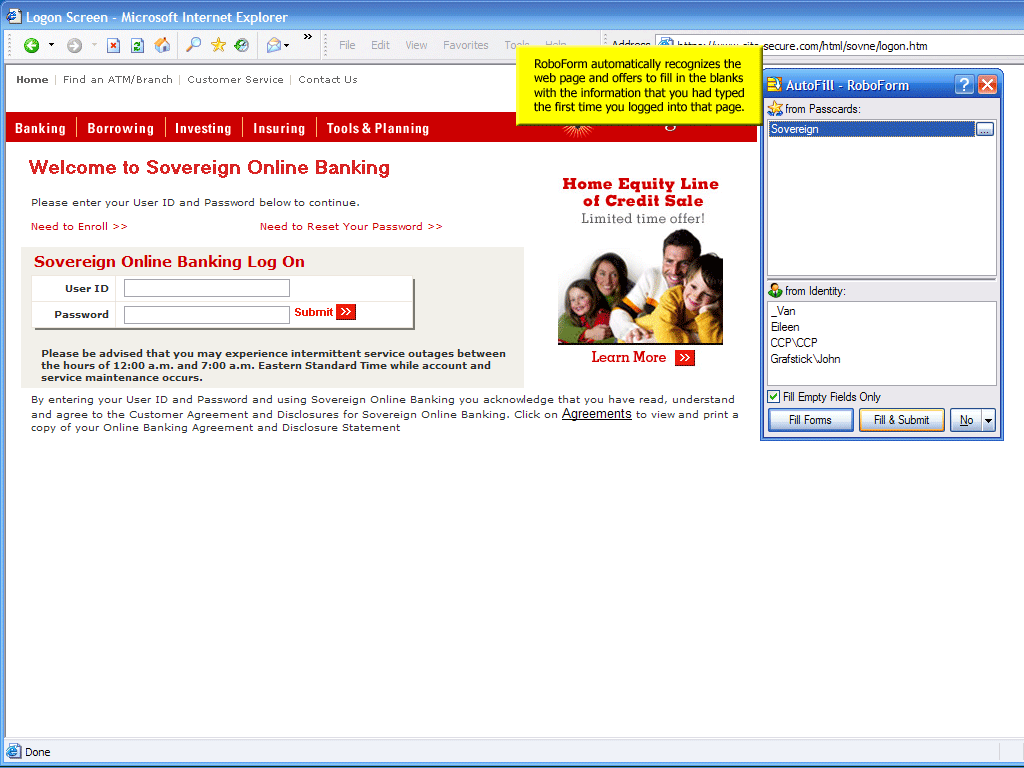Open the Favorites menu
The width and height of the screenshot is (1024, 768).
[x=465, y=45]
